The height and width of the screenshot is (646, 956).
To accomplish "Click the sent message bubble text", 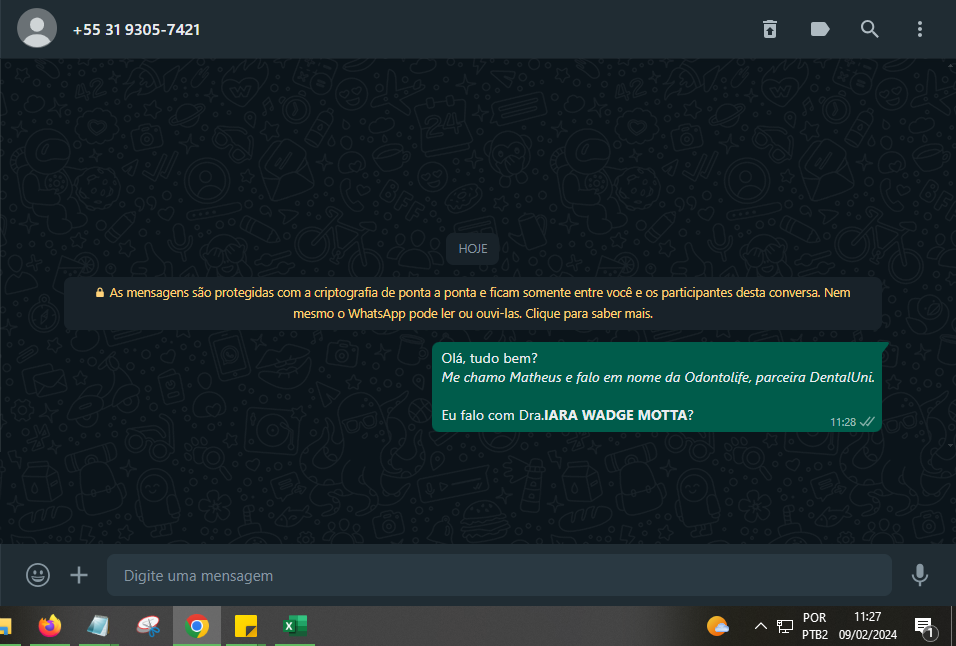I will (657, 386).
